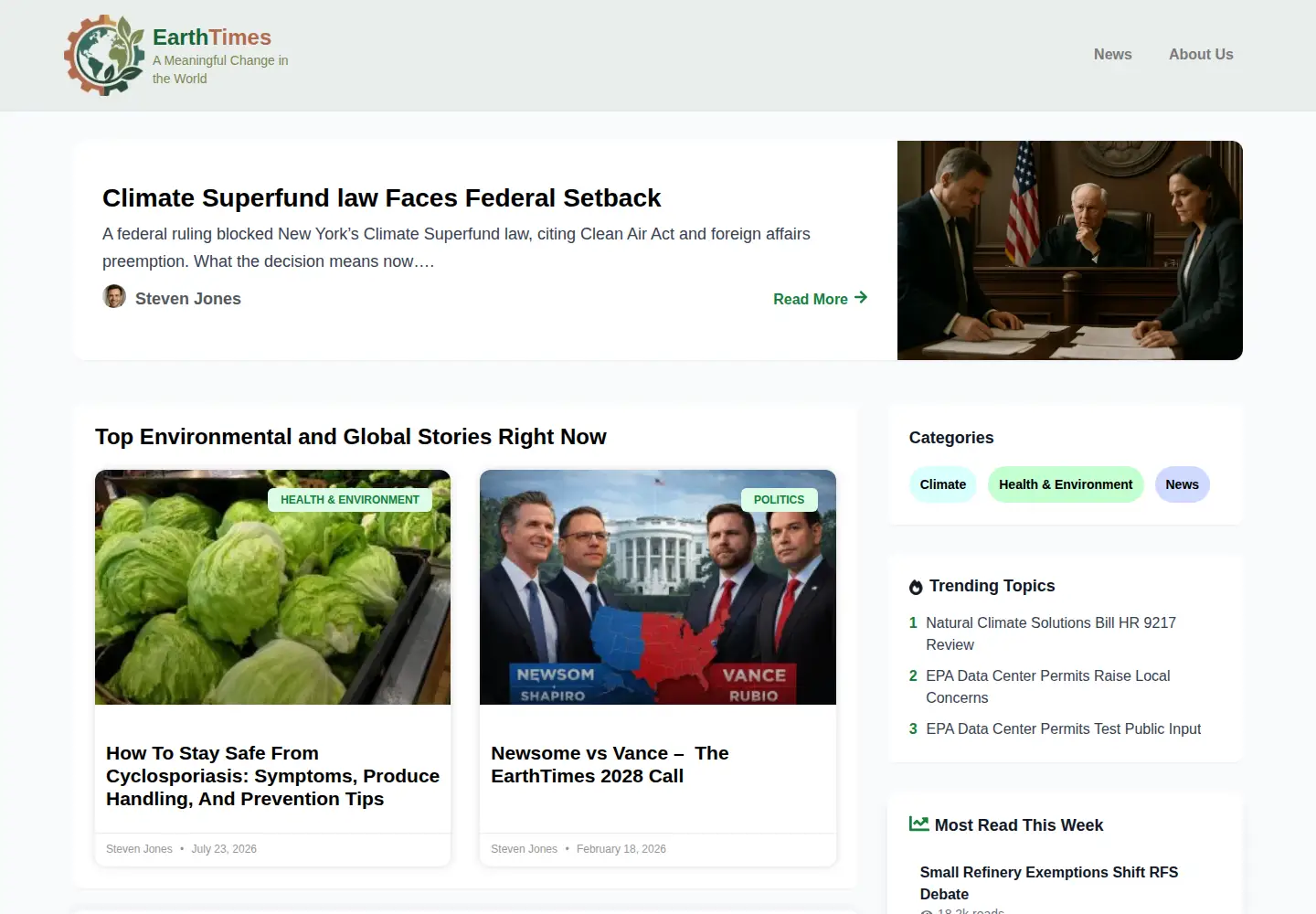Click the July 23, 2026 date
1316x914 pixels.
(x=224, y=849)
